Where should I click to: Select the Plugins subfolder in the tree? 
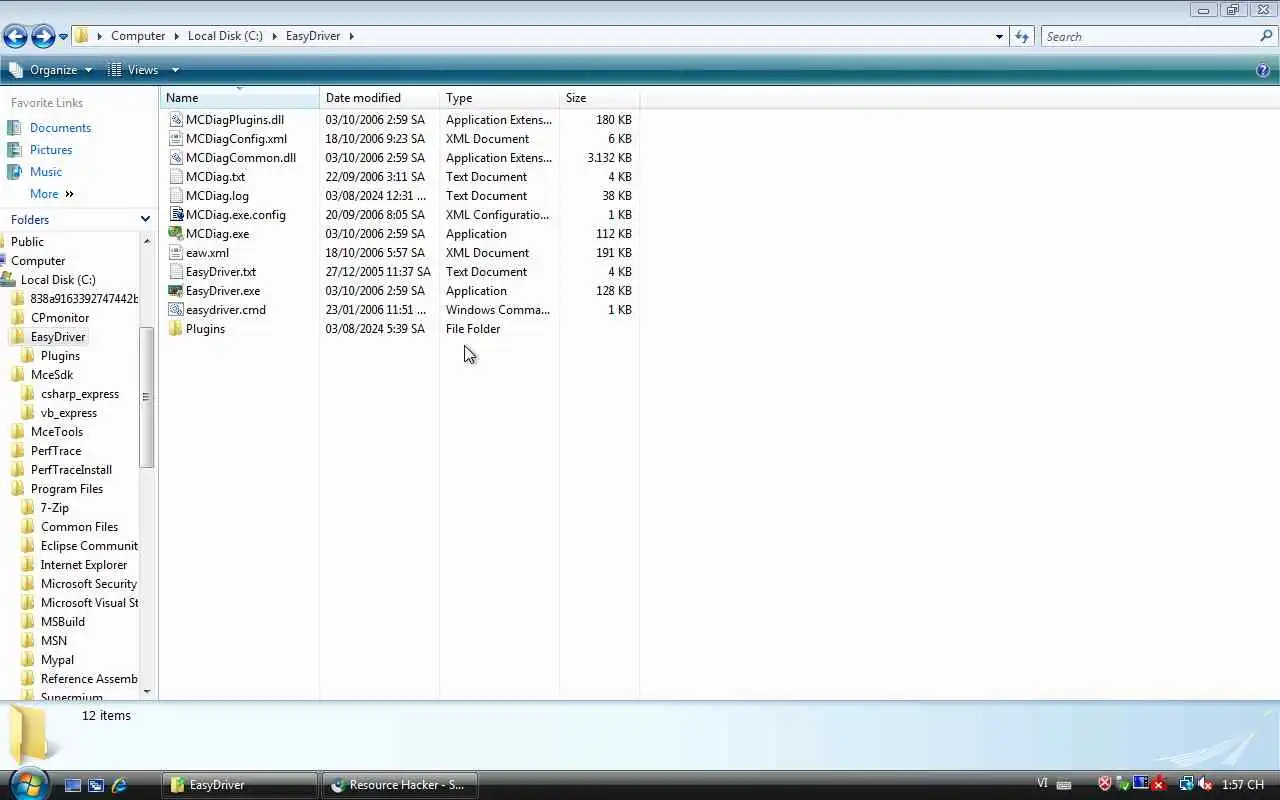(x=60, y=356)
